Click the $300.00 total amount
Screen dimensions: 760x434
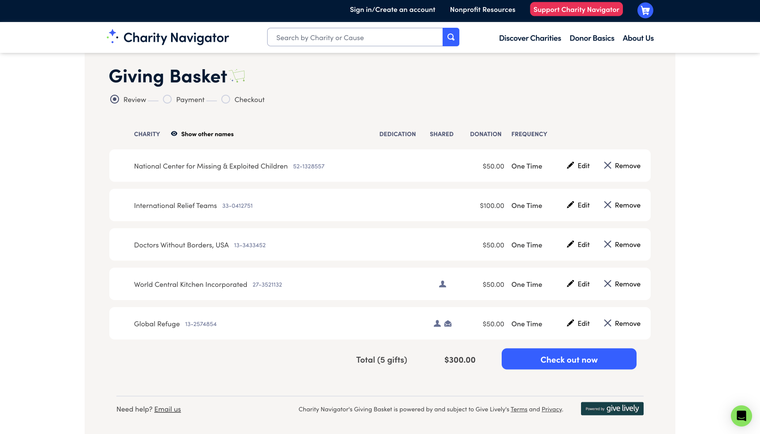460,360
